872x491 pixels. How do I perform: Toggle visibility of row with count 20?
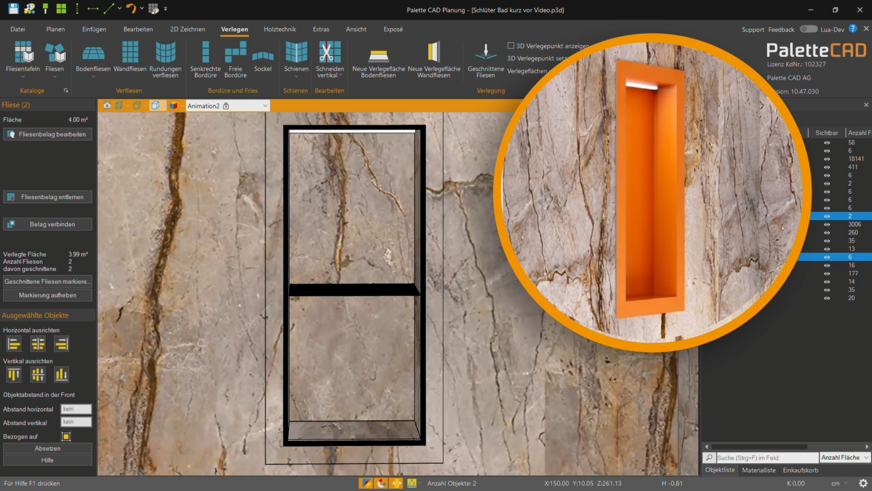[x=827, y=298]
